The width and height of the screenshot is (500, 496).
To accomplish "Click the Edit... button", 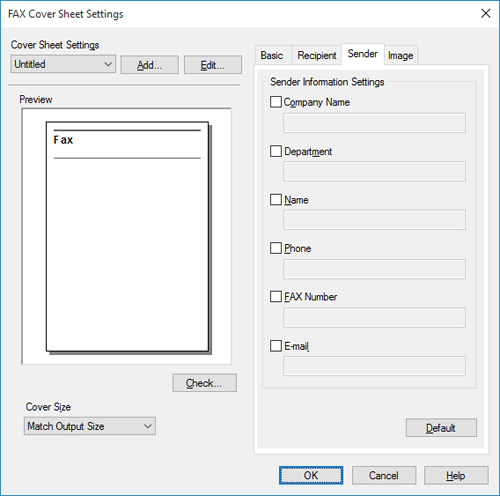I will 213,65.
